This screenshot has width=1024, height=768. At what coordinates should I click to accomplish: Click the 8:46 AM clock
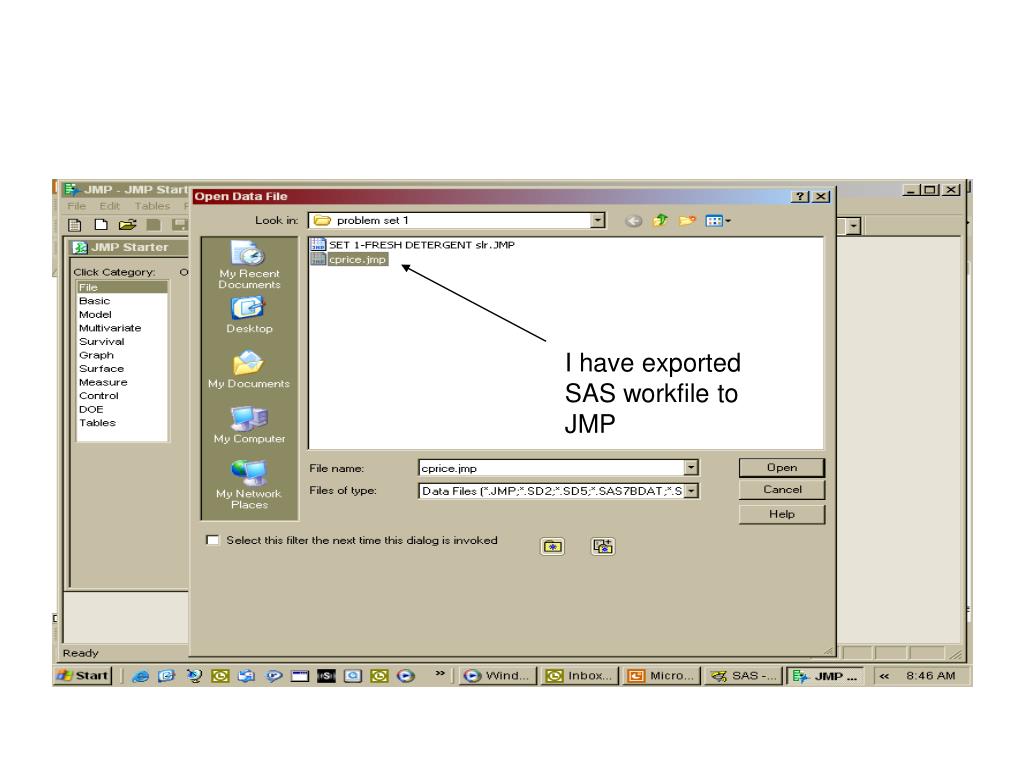(931, 676)
